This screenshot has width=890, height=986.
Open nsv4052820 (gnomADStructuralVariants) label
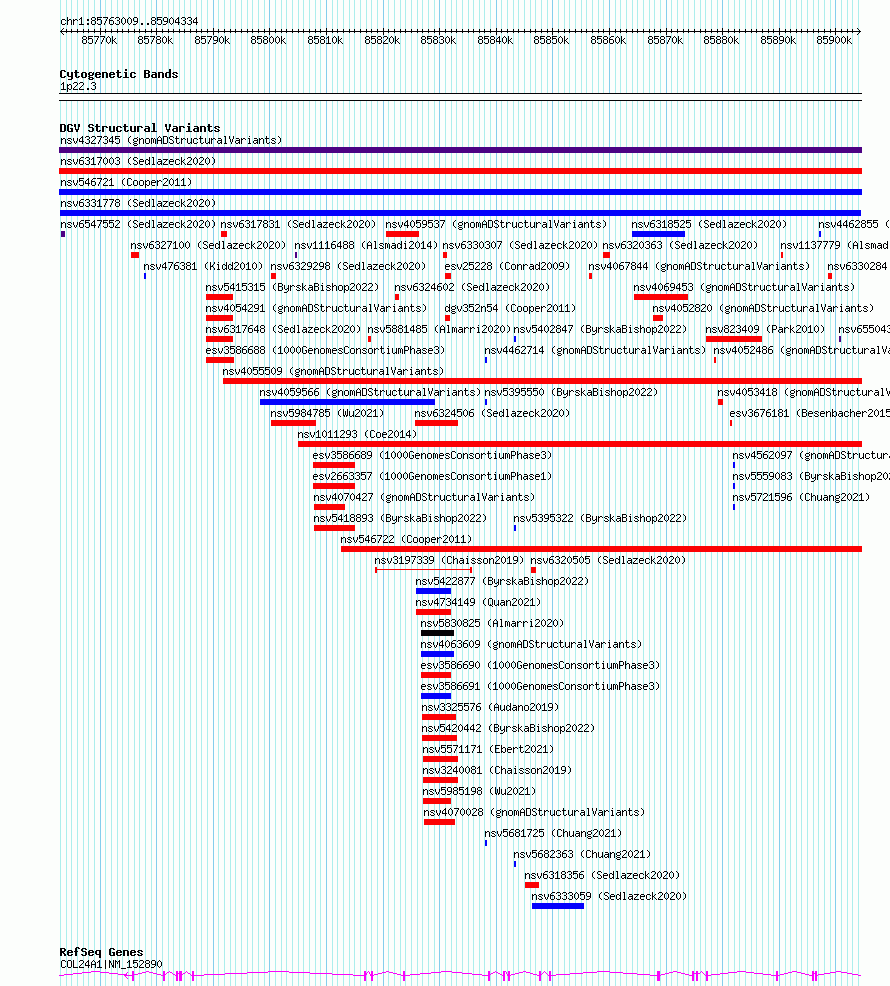click(763, 308)
